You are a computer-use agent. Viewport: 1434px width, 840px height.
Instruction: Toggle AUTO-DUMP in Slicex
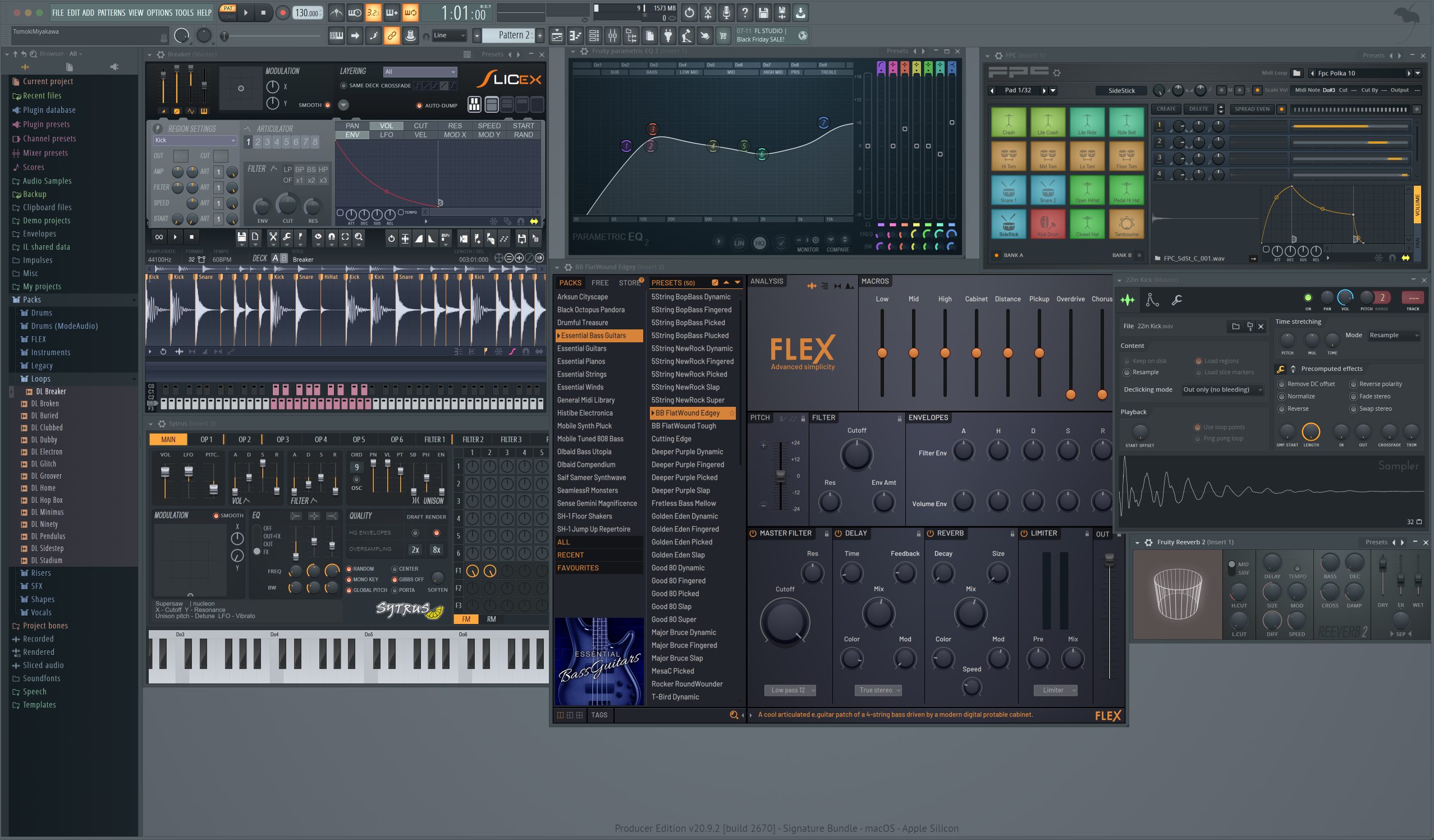pyautogui.click(x=419, y=105)
